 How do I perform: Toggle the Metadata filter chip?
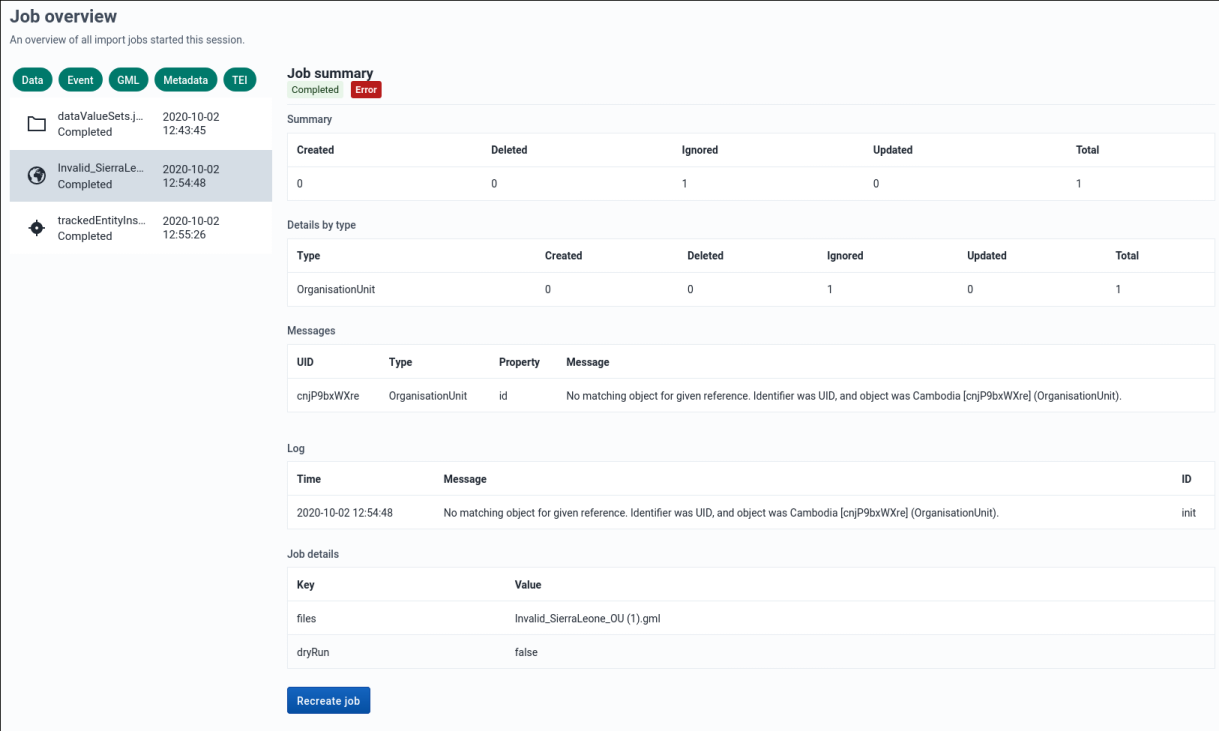(186, 80)
